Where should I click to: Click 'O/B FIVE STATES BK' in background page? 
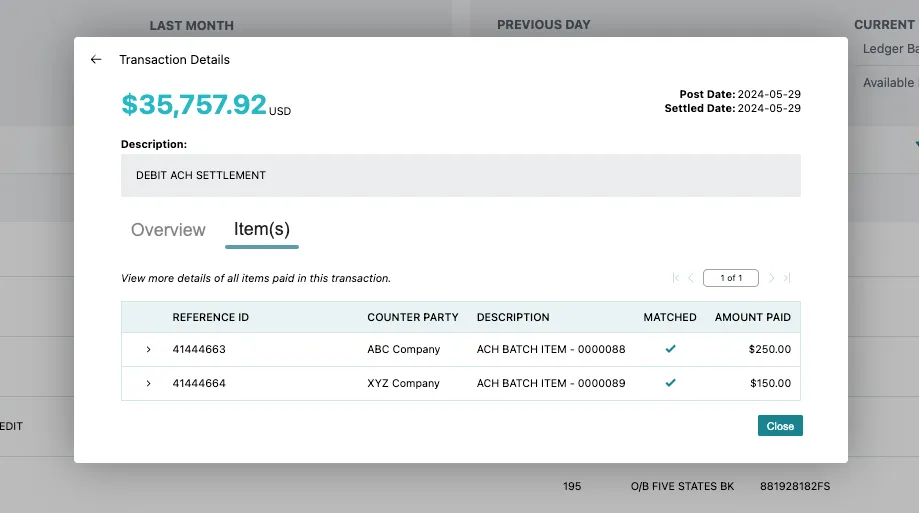pyautogui.click(x=682, y=486)
